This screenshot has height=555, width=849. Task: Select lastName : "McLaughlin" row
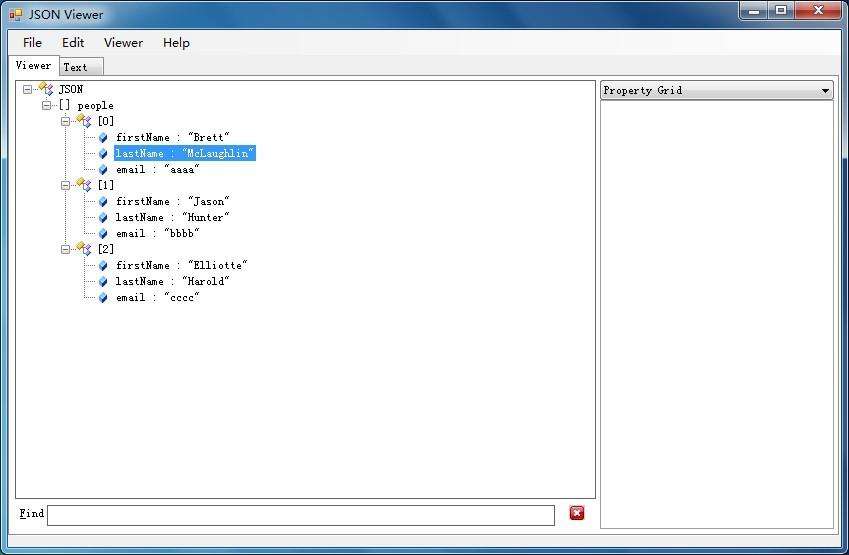coord(185,154)
